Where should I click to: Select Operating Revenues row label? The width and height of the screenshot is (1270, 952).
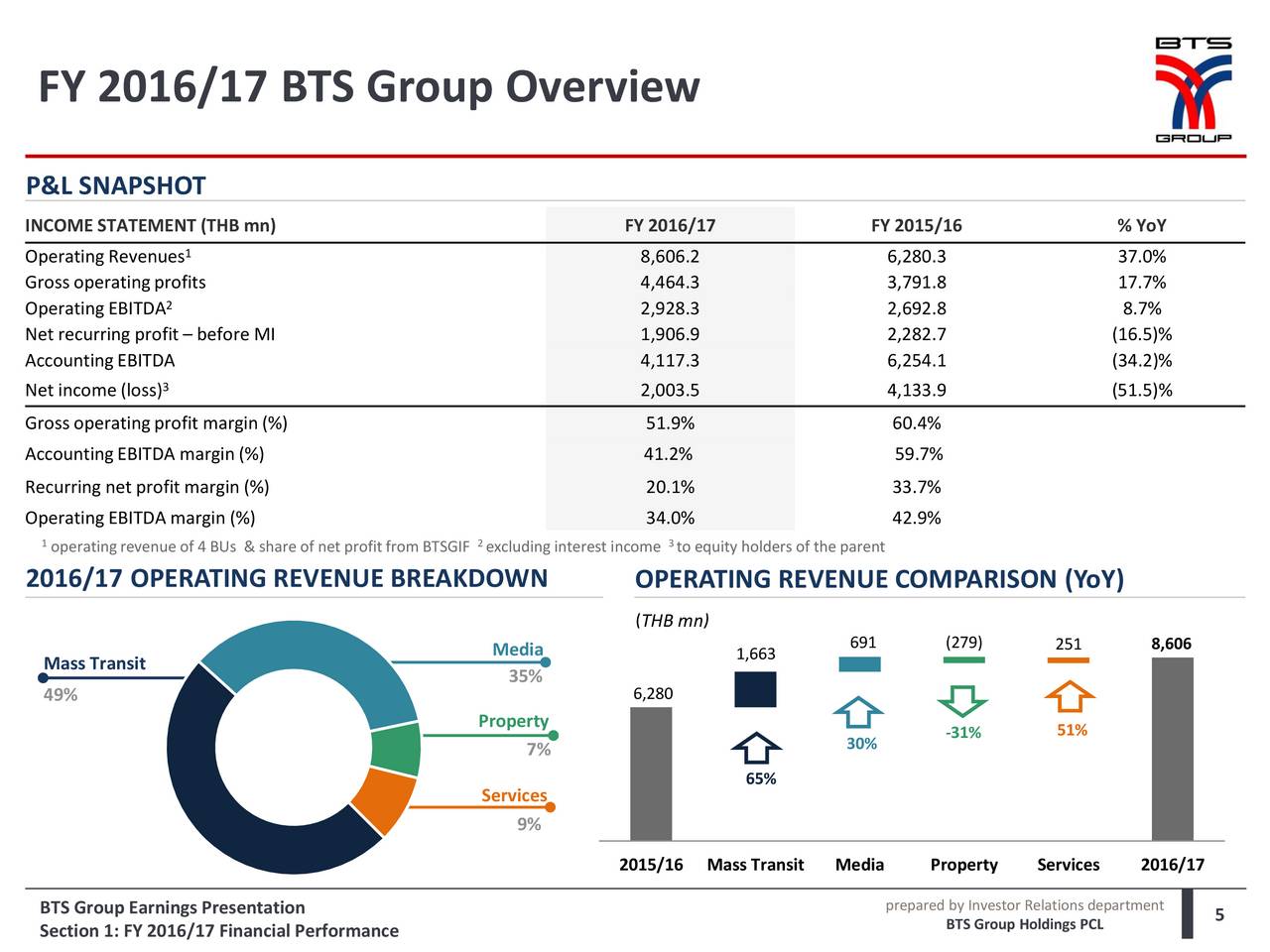[108, 256]
